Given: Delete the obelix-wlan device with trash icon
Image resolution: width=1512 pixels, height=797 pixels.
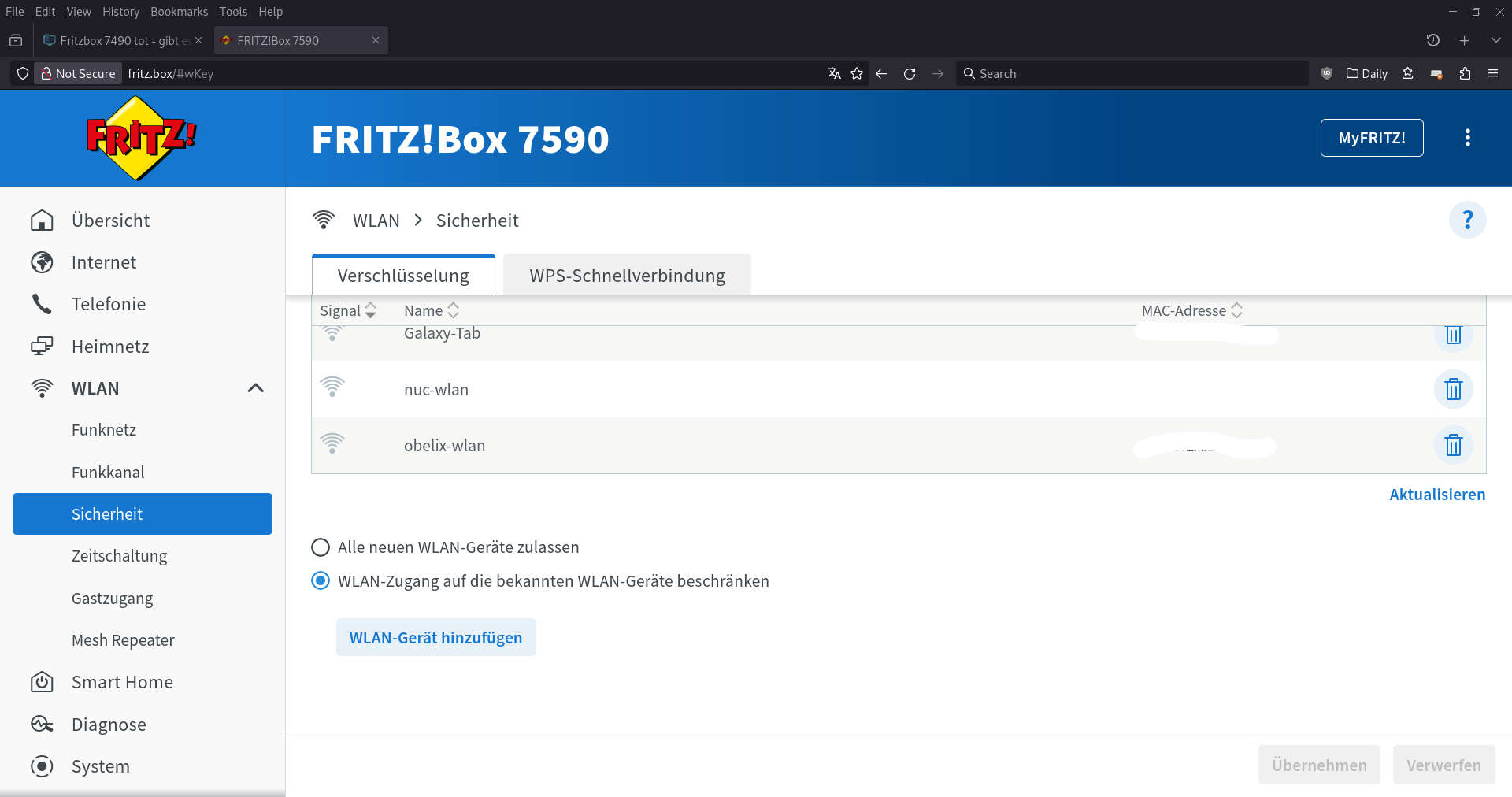Looking at the screenshot, I should tap(1454, 446).
